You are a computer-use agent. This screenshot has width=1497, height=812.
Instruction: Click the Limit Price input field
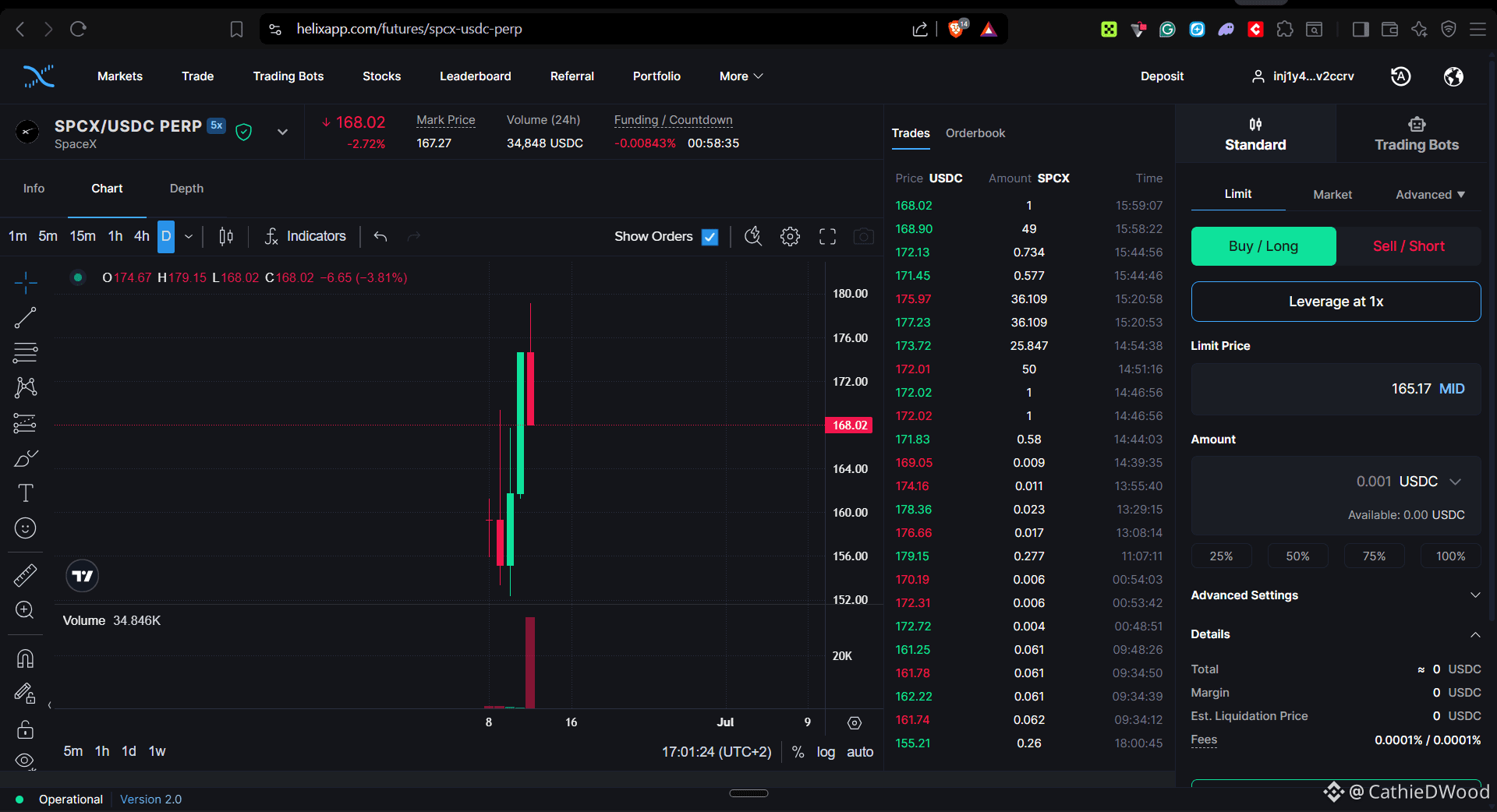pos(1336,389)
